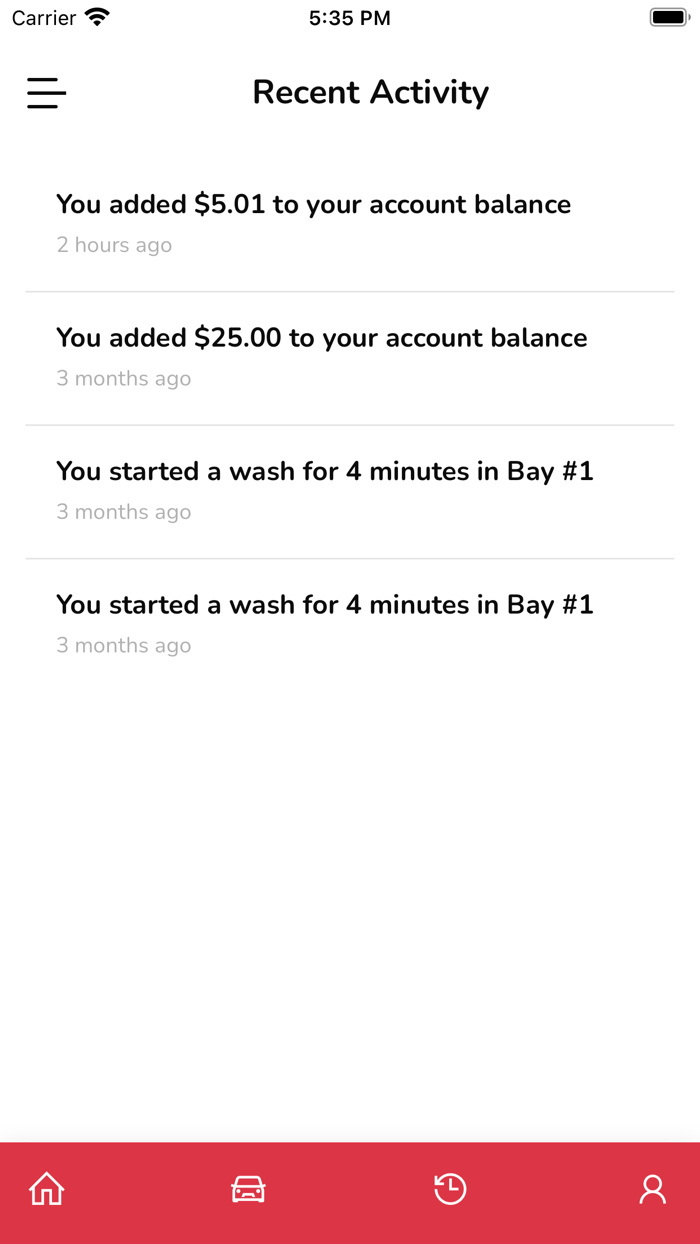The height and width of the screenshot is (1244, 700).
Task: Open the second Bay #1 wash activity
Action: (x=350, y=624)
